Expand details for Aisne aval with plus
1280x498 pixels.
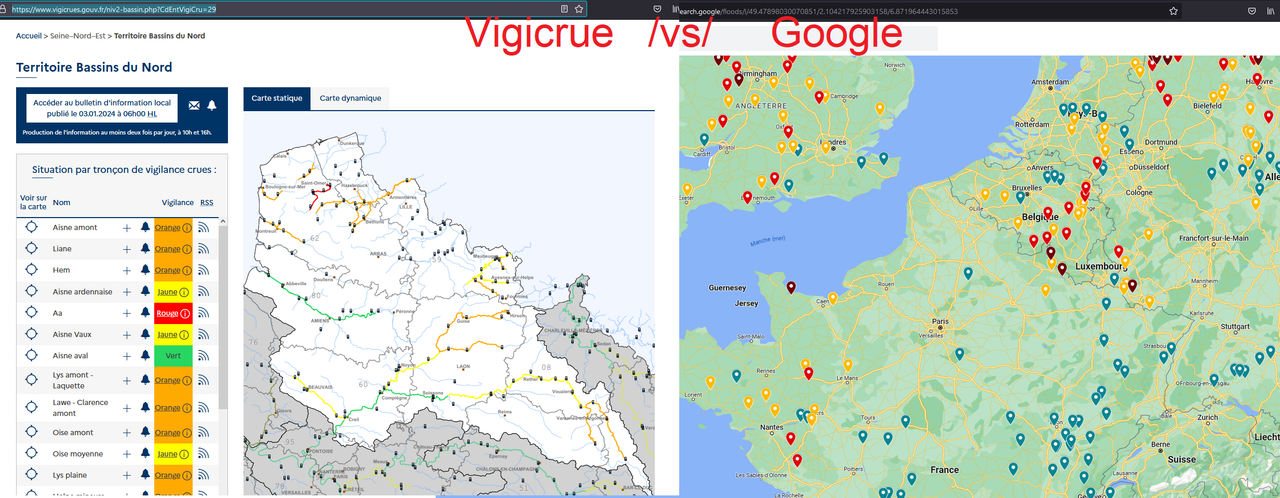coord(127,356)
